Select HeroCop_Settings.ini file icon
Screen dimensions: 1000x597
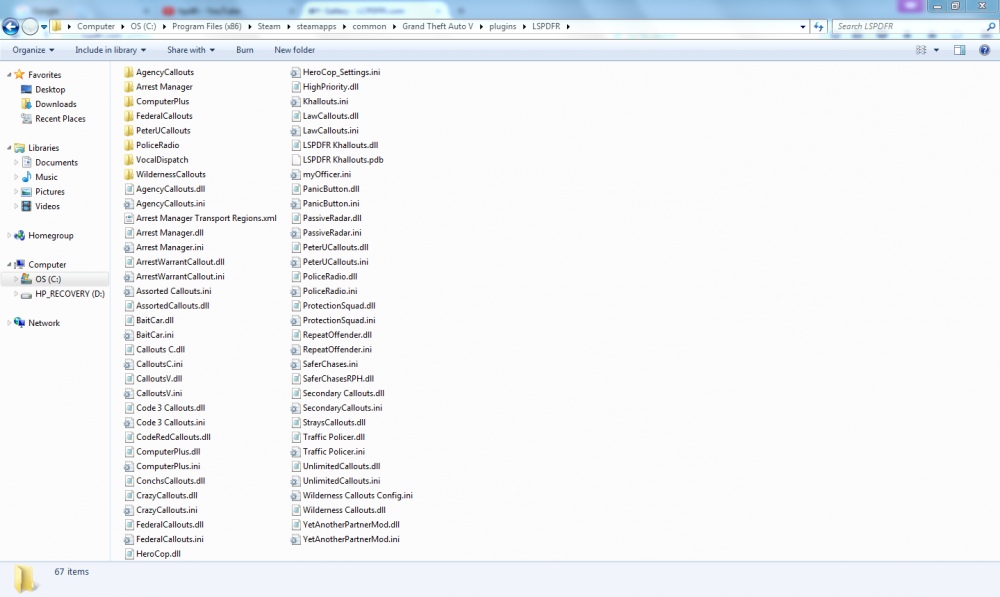click(x=295, y=72)
